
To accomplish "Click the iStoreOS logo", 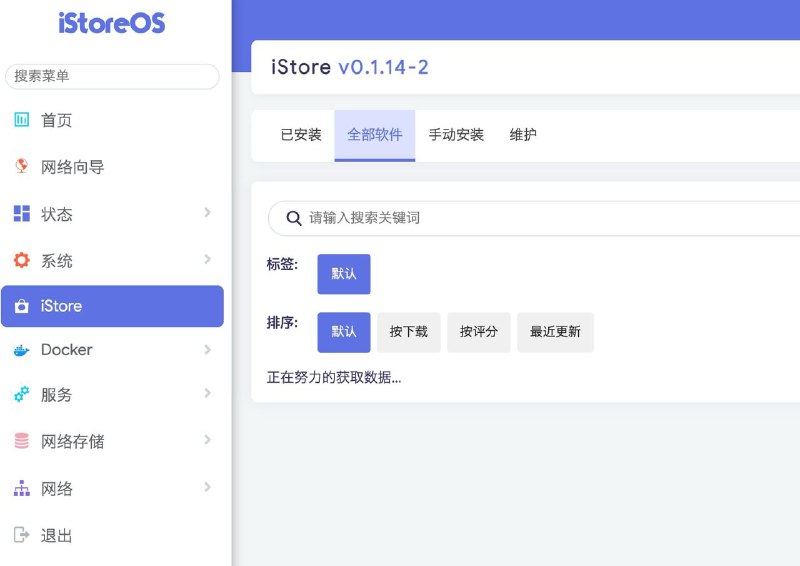I will click(x=112, y=23).
